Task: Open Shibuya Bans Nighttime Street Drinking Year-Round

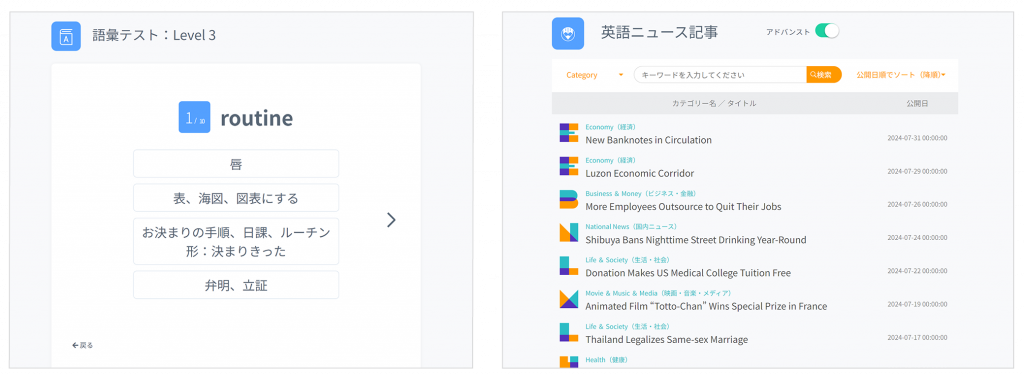Action: tap(696, 240)
